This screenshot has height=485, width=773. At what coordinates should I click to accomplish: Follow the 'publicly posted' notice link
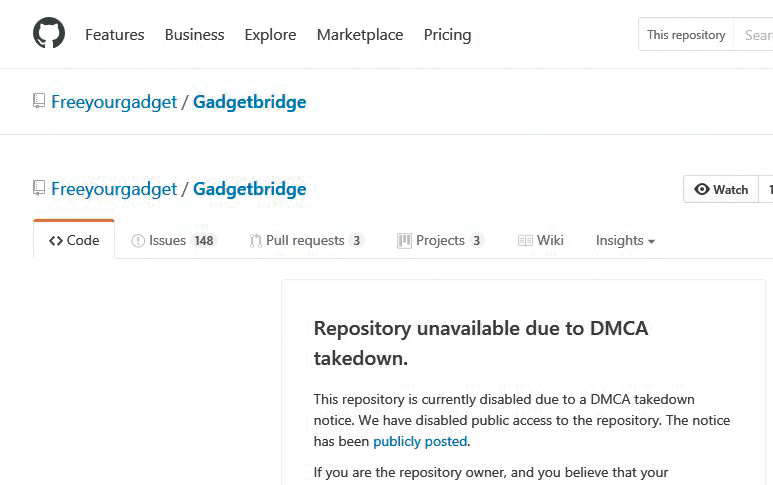click(420, 441)
